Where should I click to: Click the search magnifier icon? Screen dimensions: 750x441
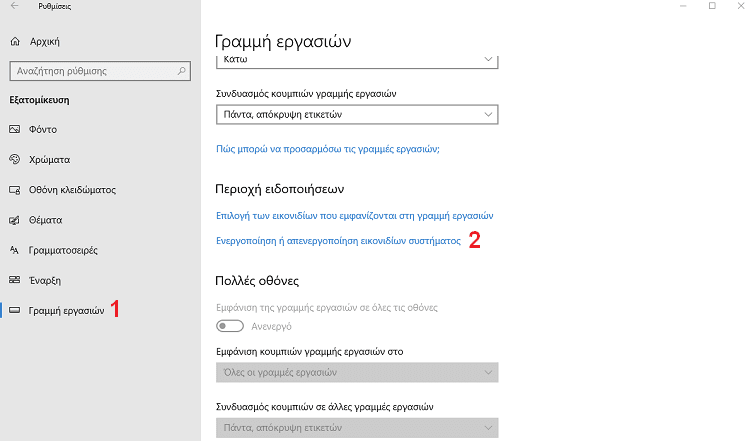pyautogui.click(x=182, y=71)
